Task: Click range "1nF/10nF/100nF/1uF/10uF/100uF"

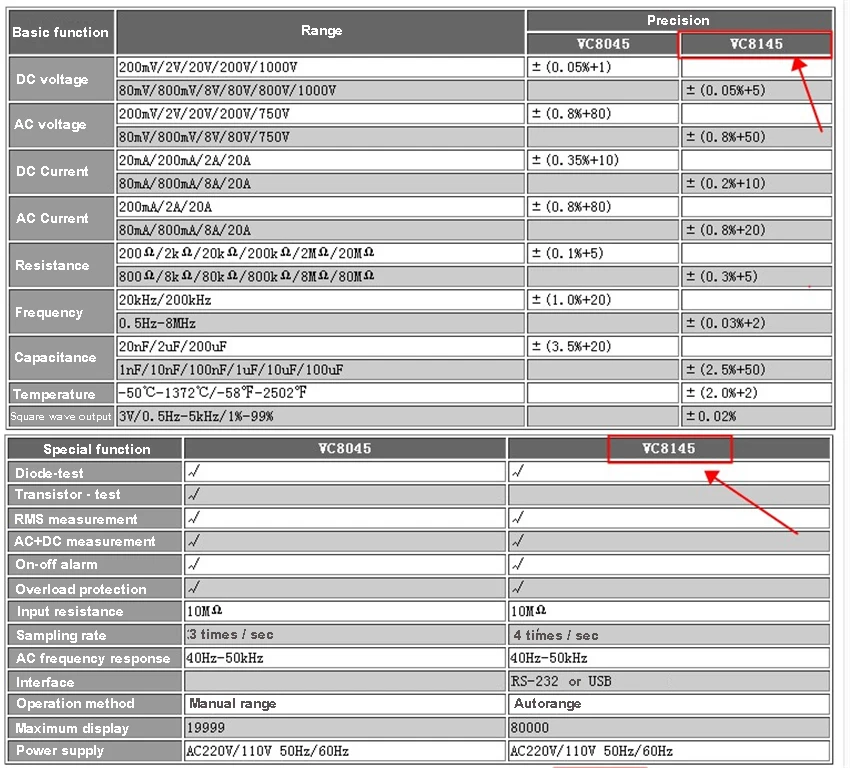Action: click(321, 370)
